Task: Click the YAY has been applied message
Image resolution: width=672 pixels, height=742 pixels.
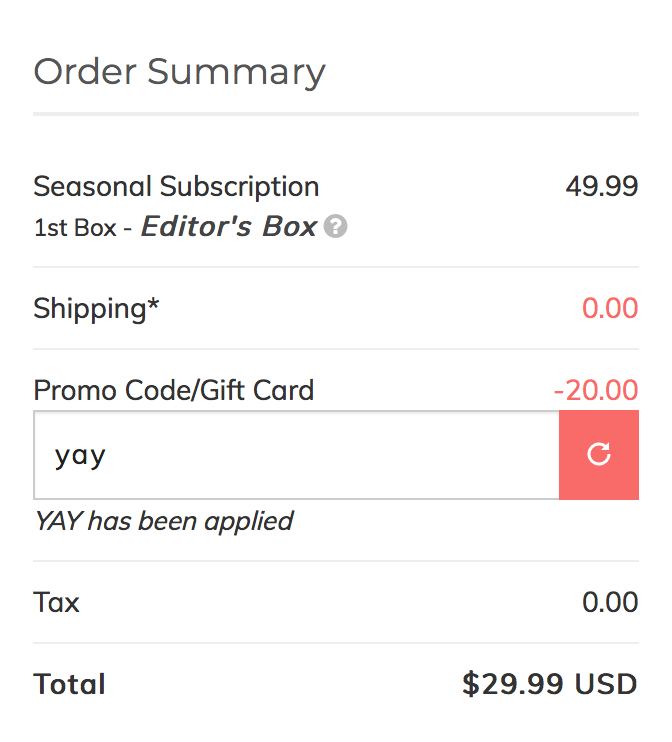Action: pos(164,521)
